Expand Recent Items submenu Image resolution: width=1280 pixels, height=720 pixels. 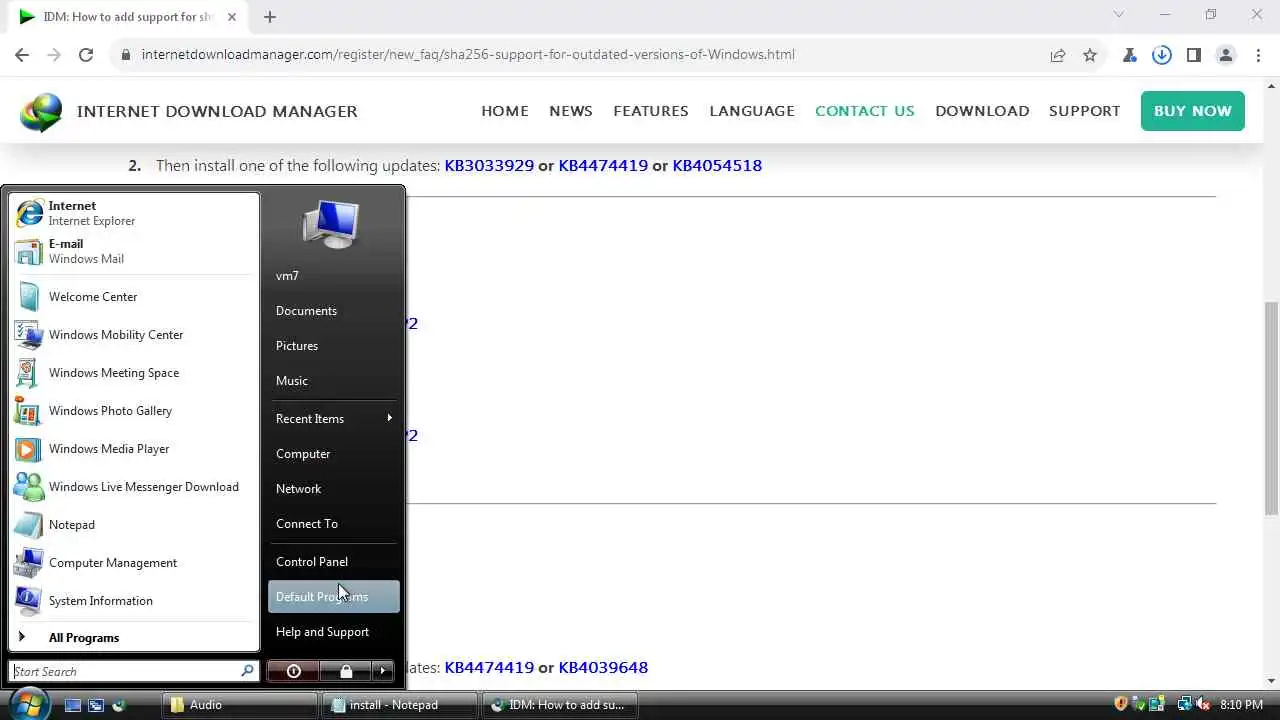pos(334,419)
